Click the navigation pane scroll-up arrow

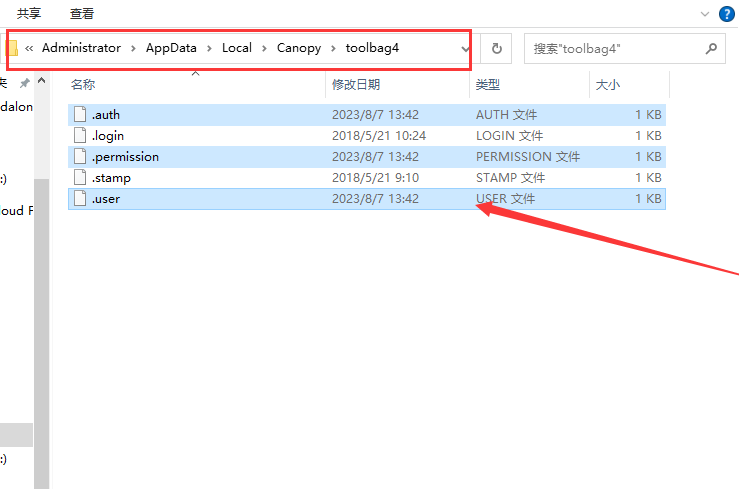point(41,81)
